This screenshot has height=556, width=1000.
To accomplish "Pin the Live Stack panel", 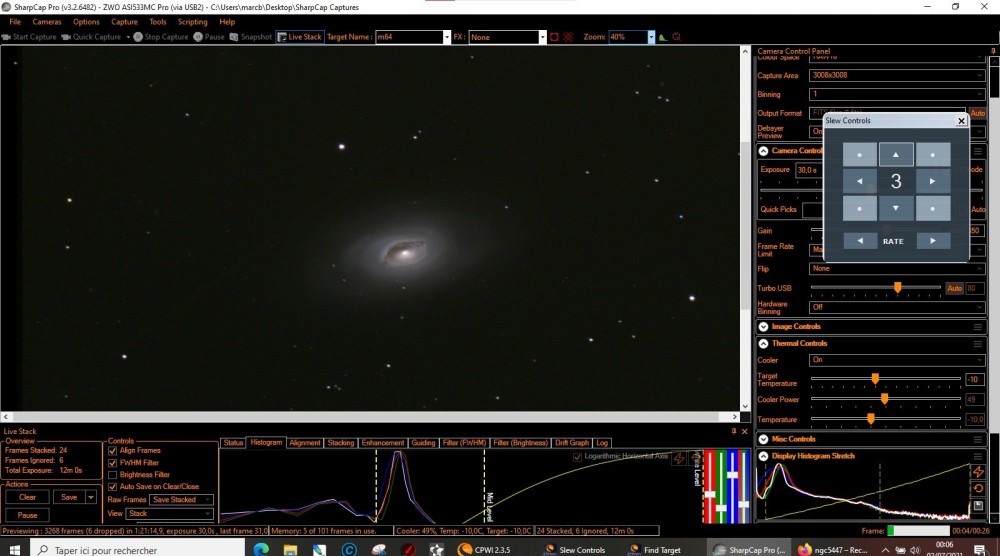I will tap(733, 432).
